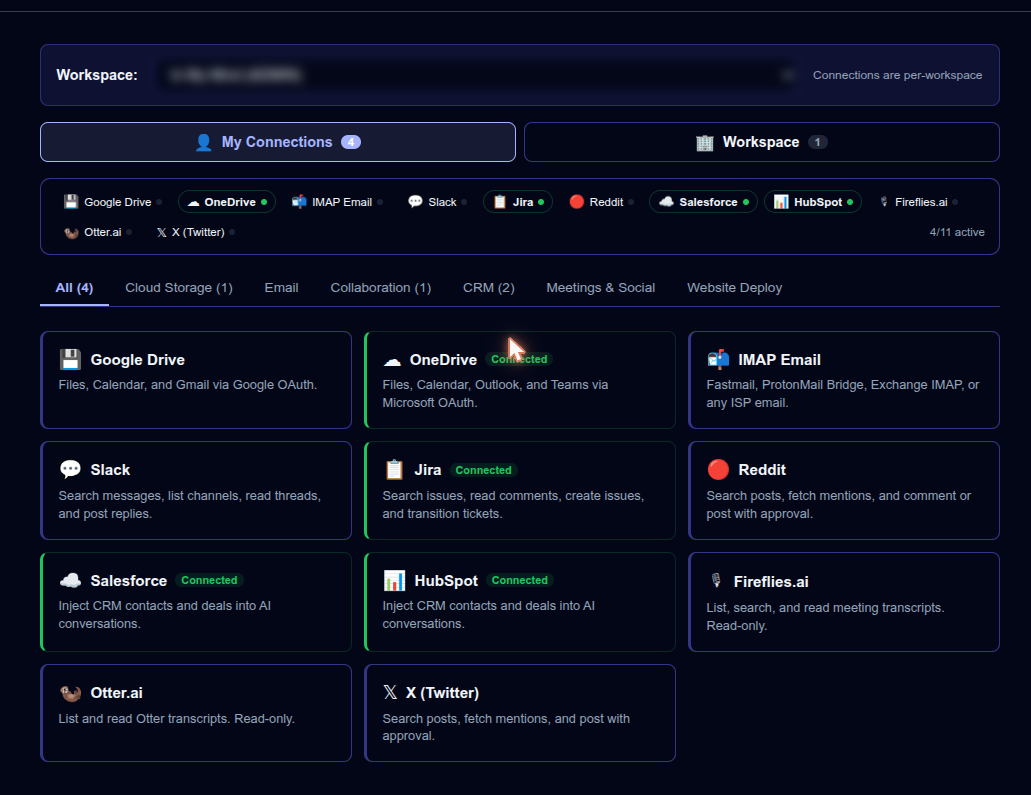
Task: Click the count badge 4 in My Connections
Action: coord(350,142)
